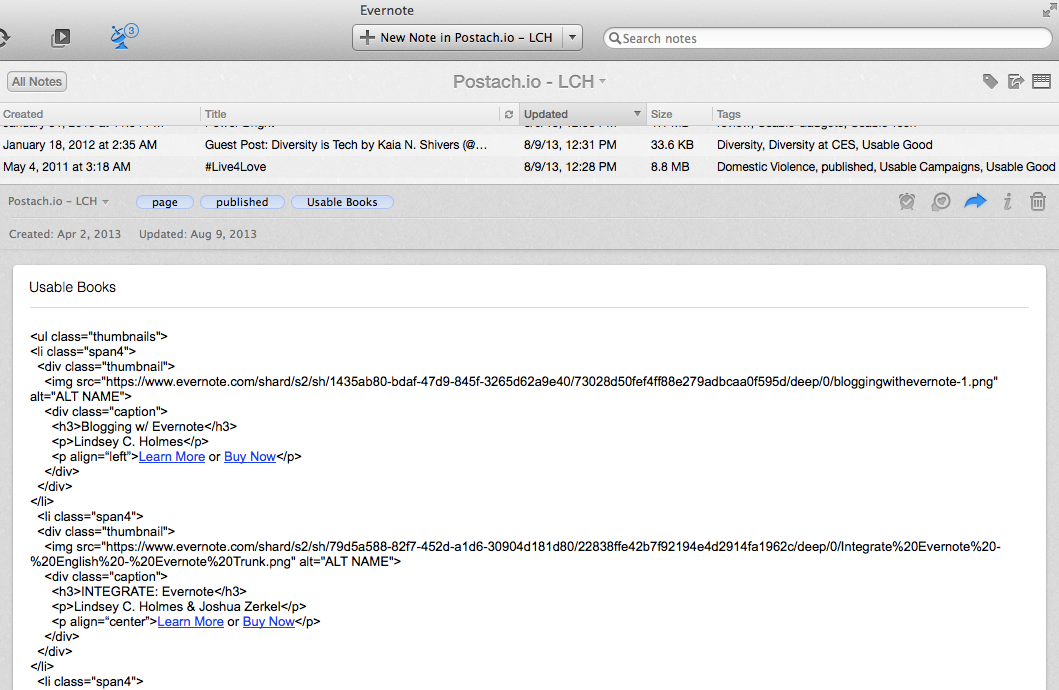Click the tag filter icon

(990, 81)
